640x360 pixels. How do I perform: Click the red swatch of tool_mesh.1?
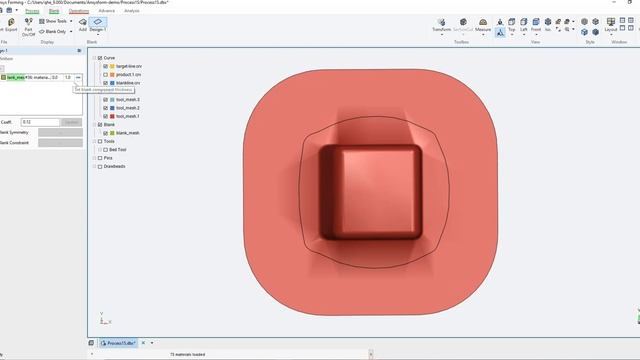tap(112, 116)
